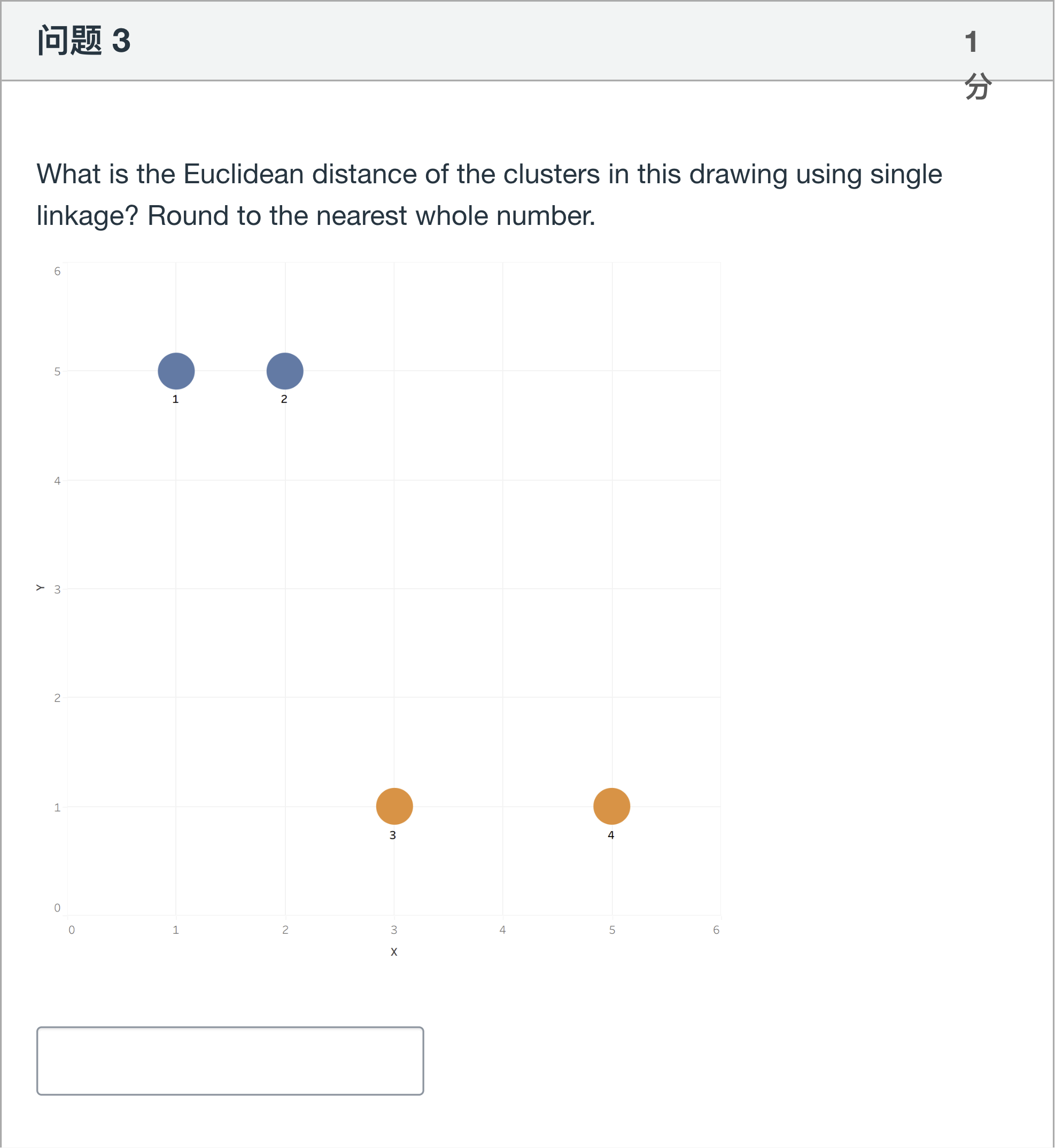
Task: Click the number 3 on the X axis
Action: click(394, 930)
